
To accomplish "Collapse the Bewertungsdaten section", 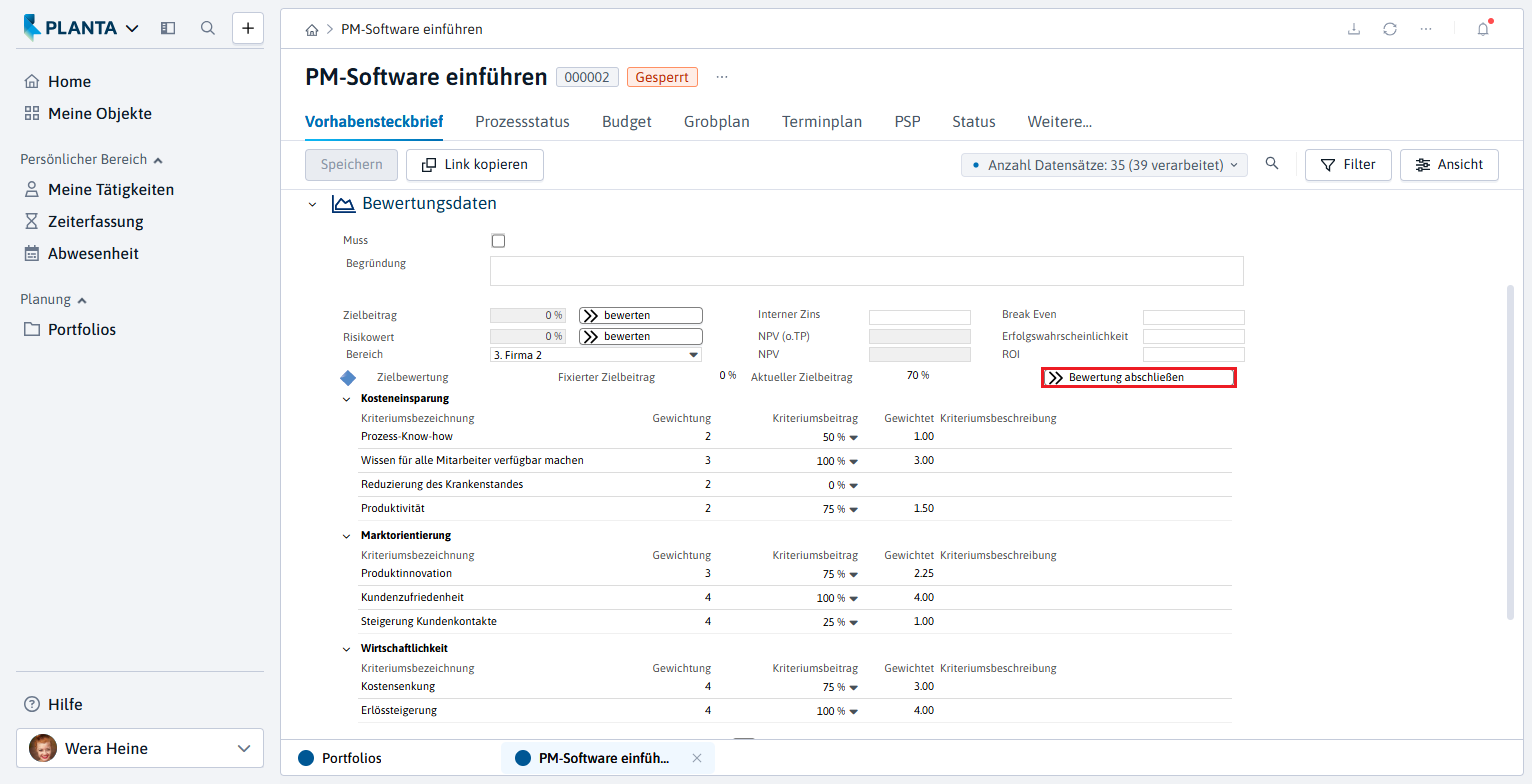I will click(312, 205).
